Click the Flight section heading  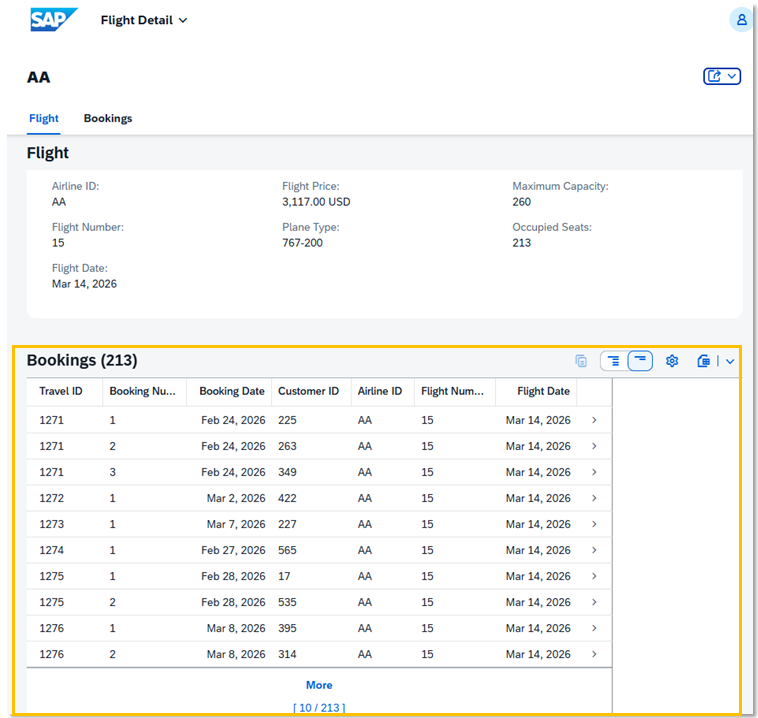(48, 153)
